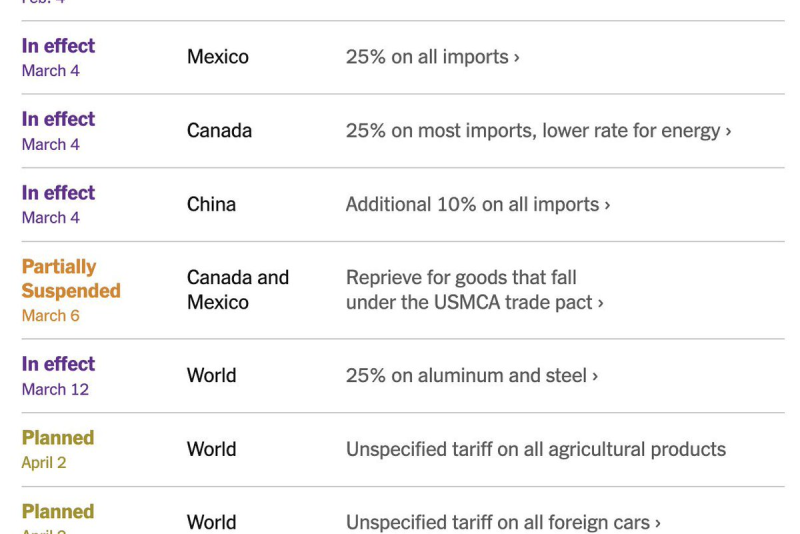Click "World" in the aluminum and steel row
Viewport: 800px width, 534px height.
click(x=211, y=376)
